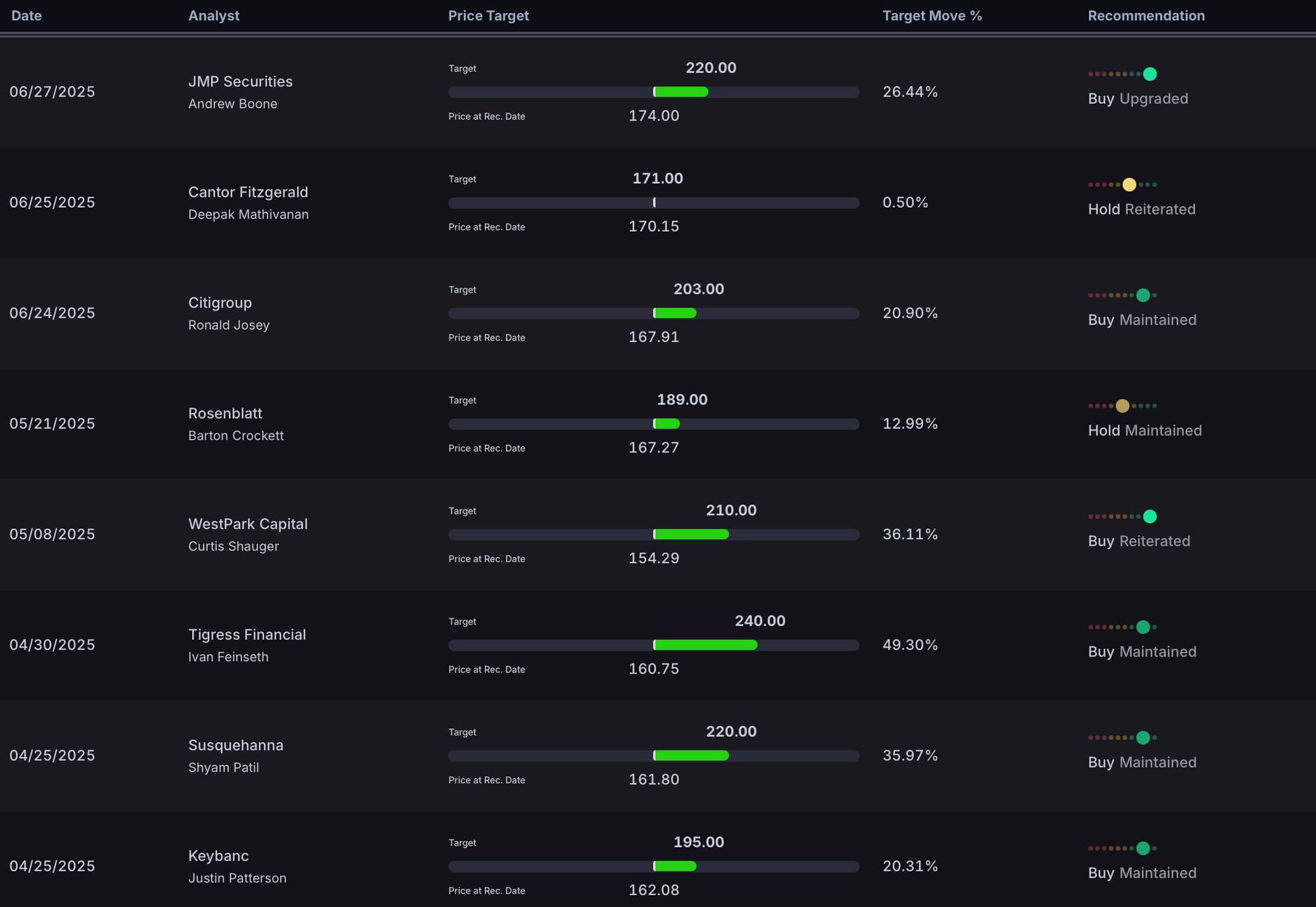Sort by the Recommendation column header

click(x=1146, y=16)
